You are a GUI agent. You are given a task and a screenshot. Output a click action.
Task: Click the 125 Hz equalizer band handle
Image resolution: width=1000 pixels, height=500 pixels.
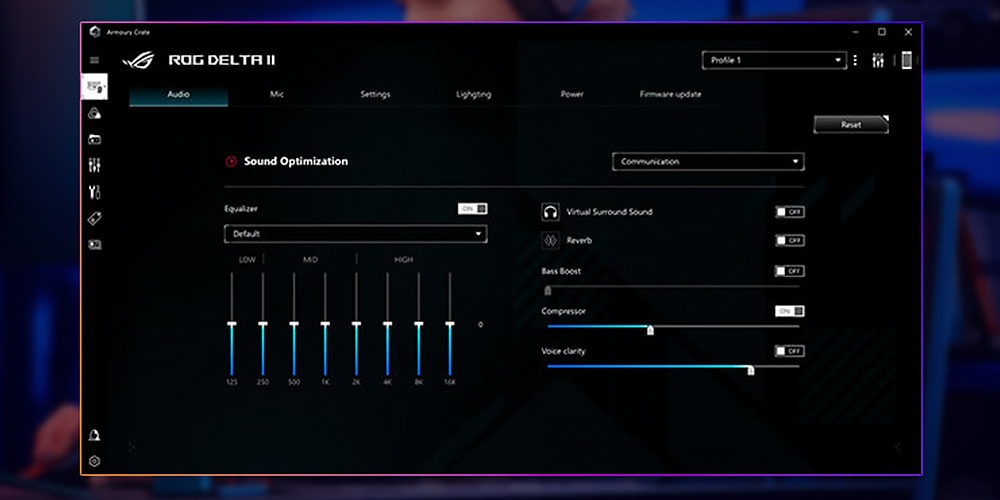[232, 325]
